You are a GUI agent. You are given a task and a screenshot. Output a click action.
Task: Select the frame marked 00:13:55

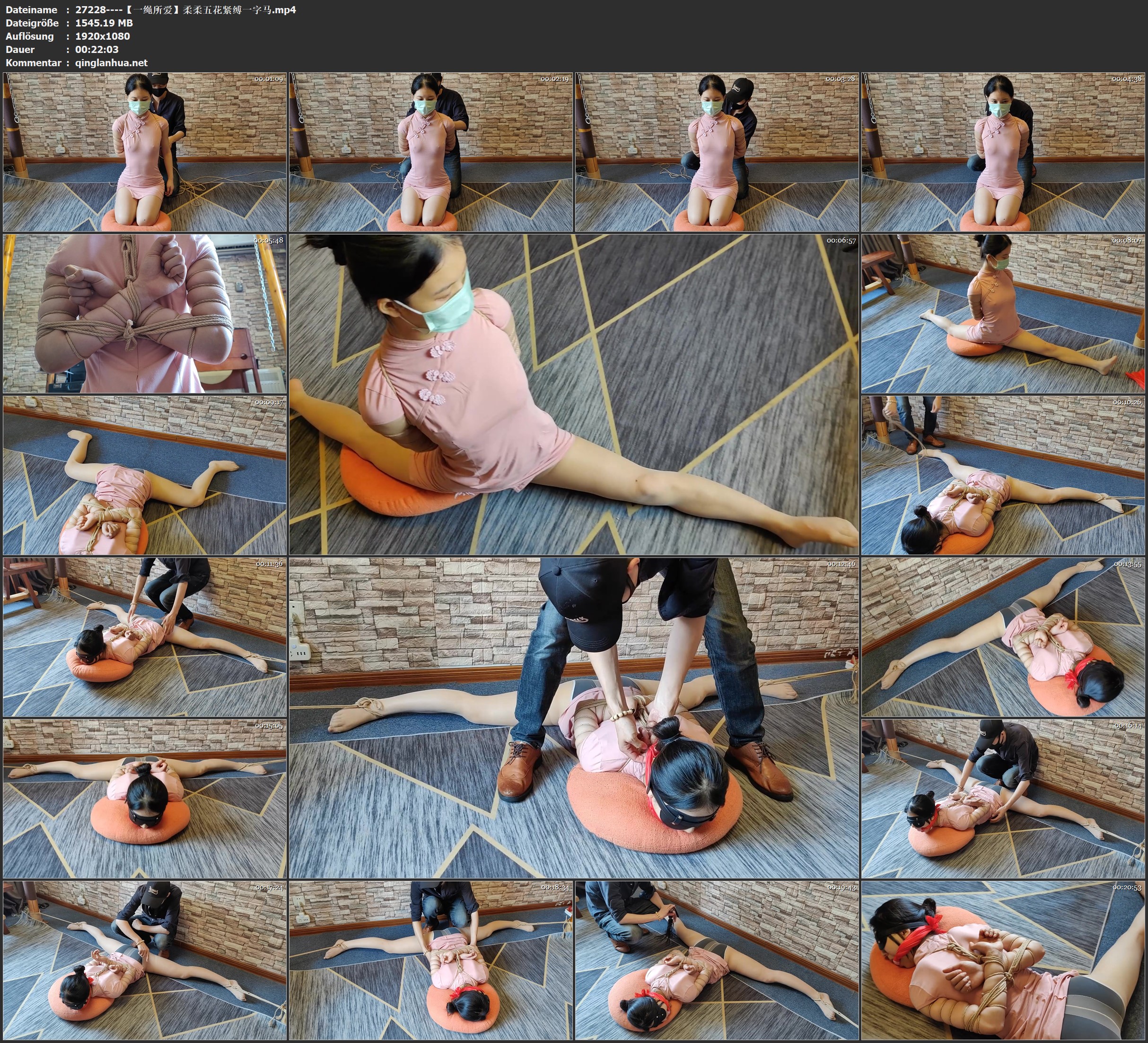(x=1003, y=636)
